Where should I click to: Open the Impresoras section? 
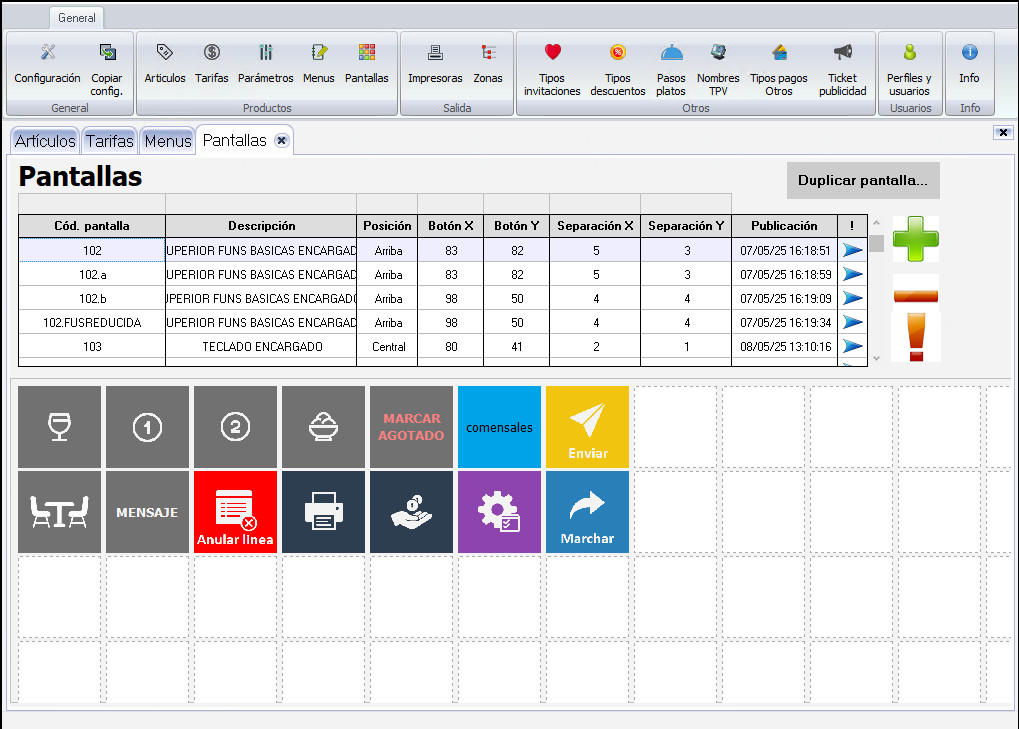(x=435, y=64)
